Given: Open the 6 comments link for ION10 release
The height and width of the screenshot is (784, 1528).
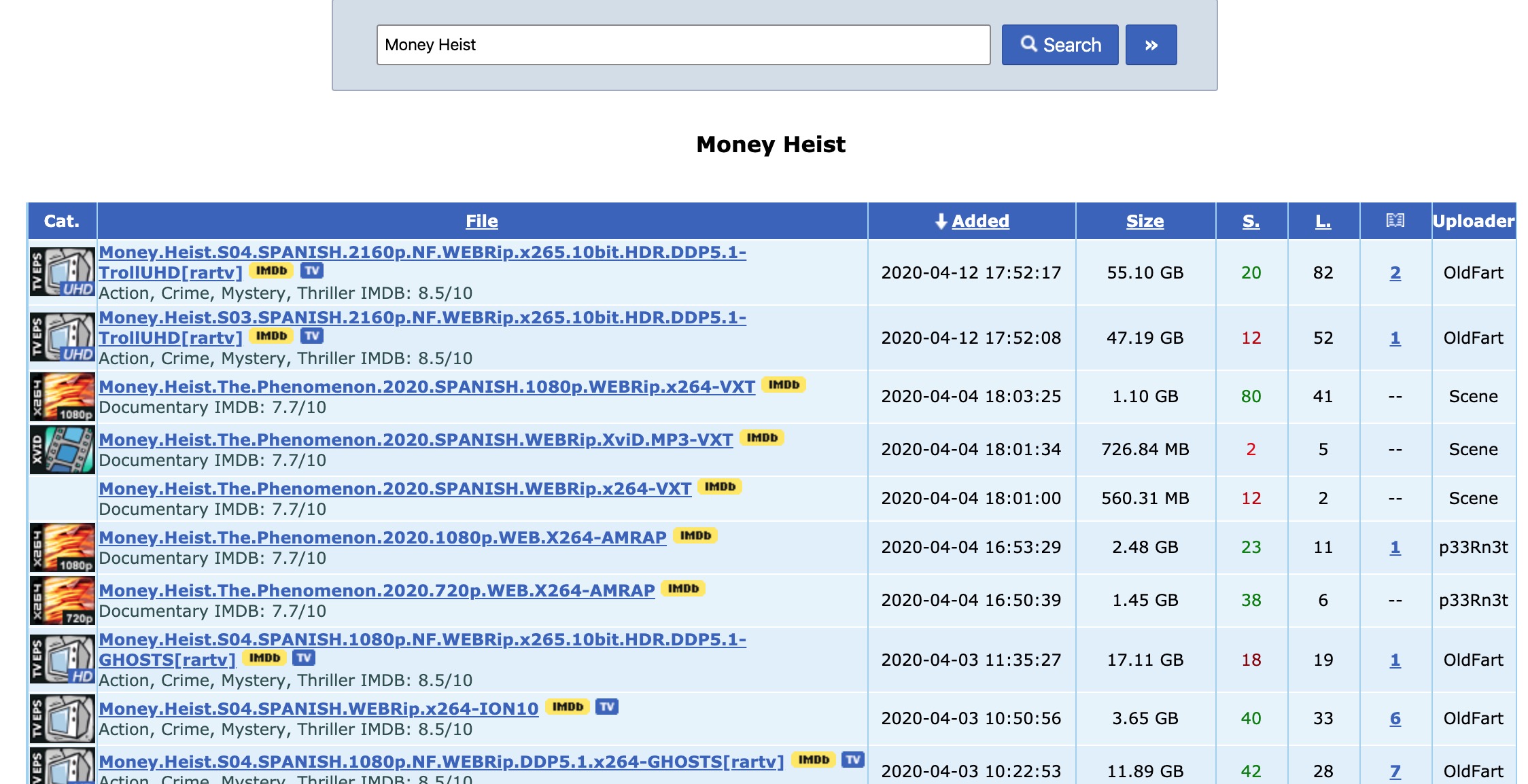Looking at the screenshot, I should [1395, 718].
